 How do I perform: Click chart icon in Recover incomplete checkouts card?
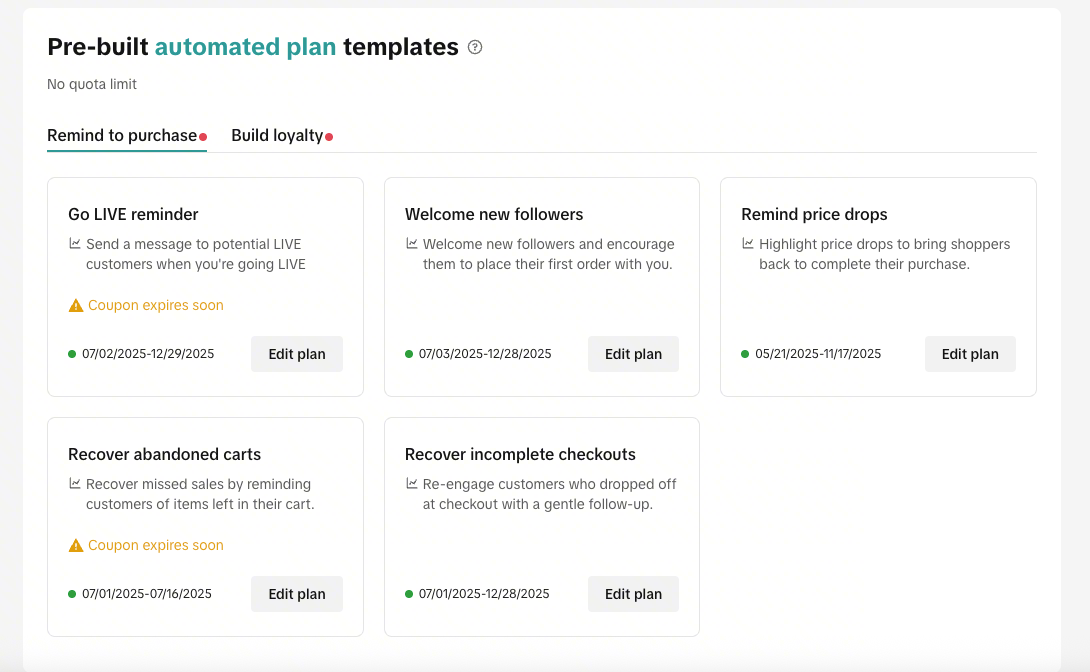pos(412,484)
